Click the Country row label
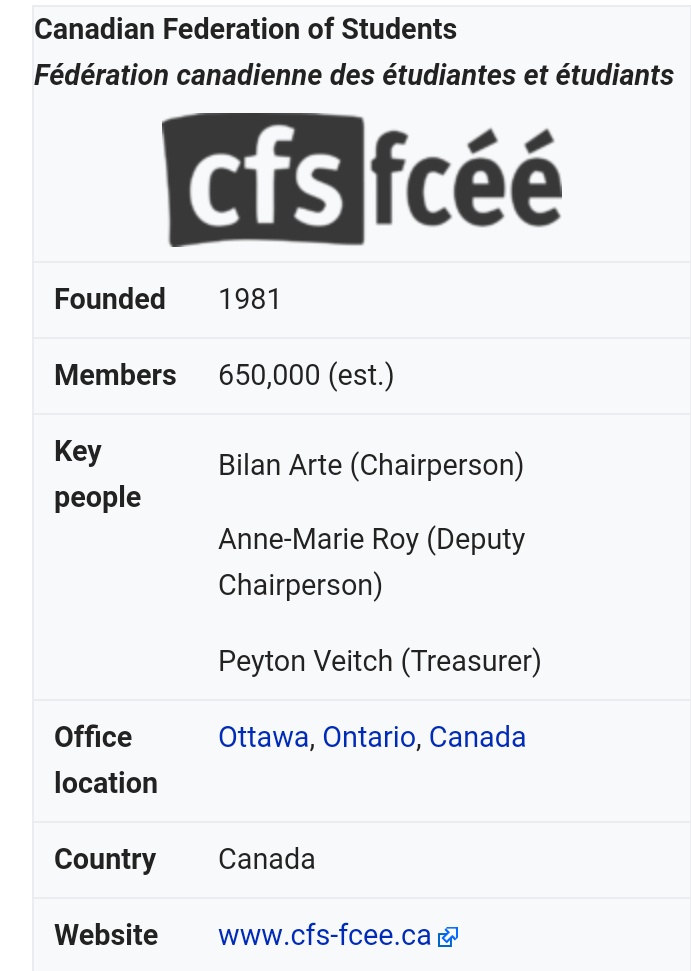This screenshot has height=971, width=691. [x=105, y=859]
